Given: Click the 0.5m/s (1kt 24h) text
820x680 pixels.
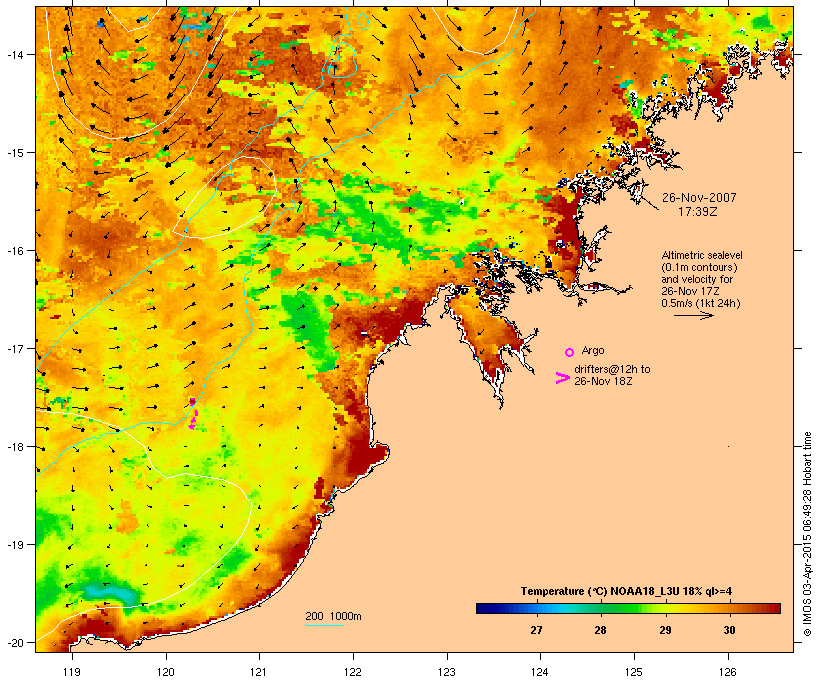Looking at the screenshot, I should tap(701, 303).
